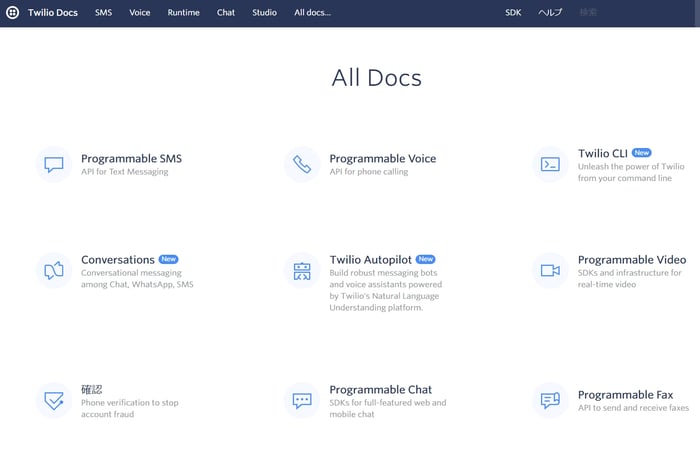The height and width of the screenshot is (451, 700).
Task: Open the Programmable Fax title link
Action: 625,395
